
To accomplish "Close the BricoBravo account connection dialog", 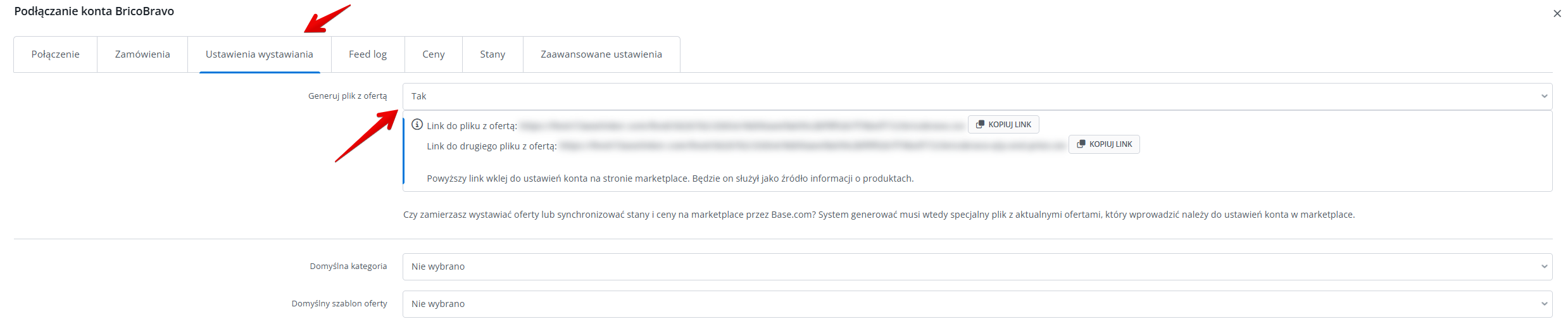I will coord(1557,13).
